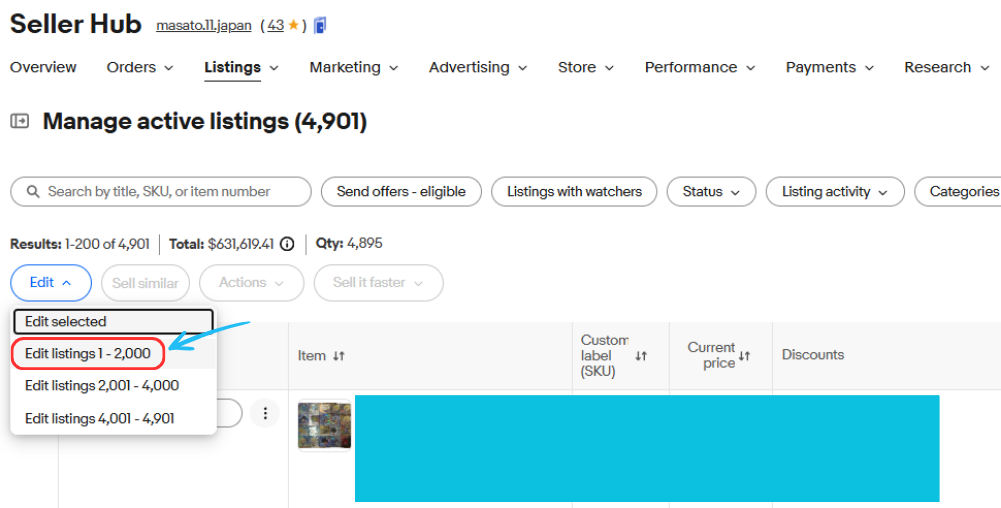Screen dimensions: 1001x508
Task: Focus the search by title, SKU field
Action: click(161, 191)
